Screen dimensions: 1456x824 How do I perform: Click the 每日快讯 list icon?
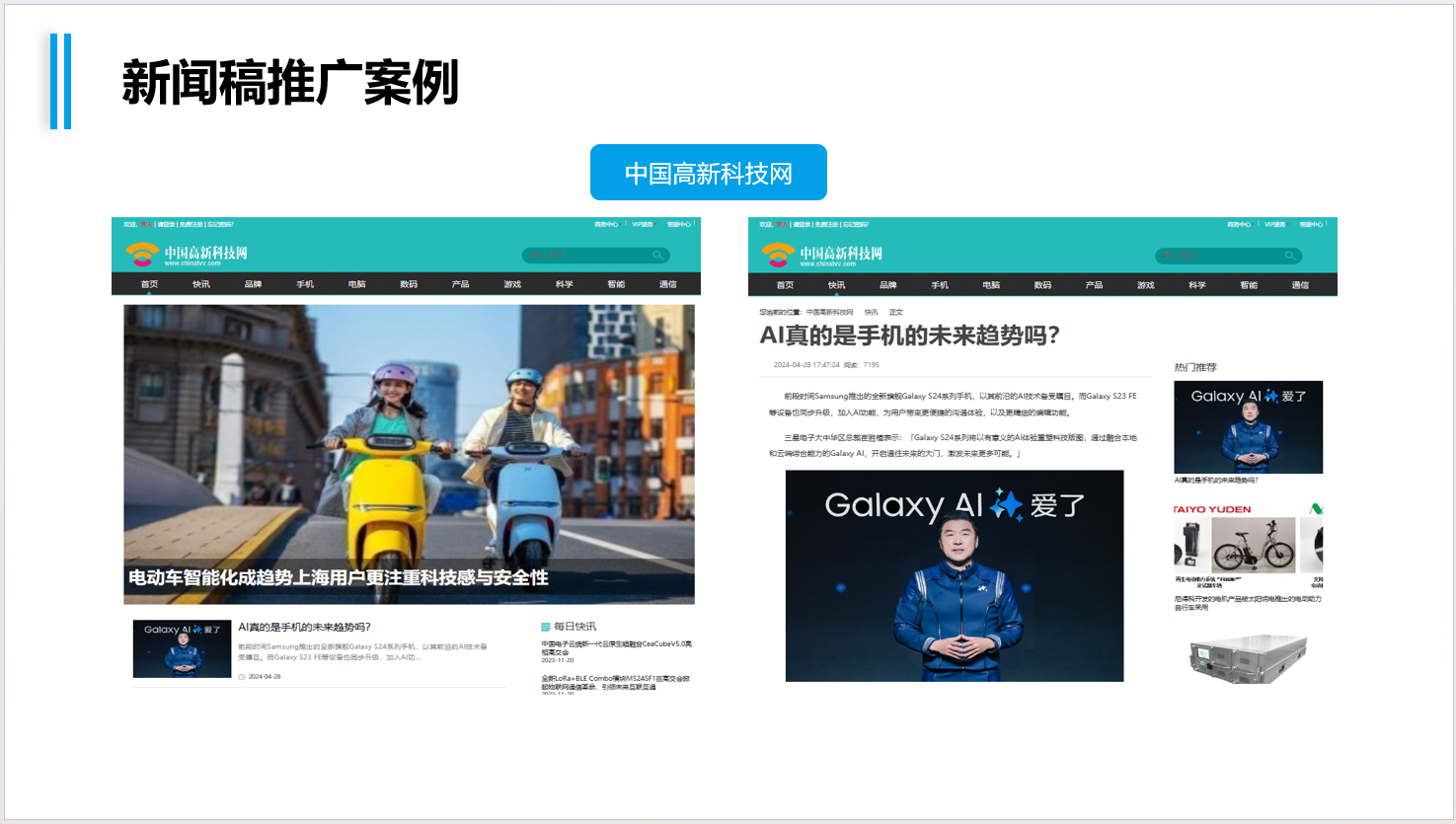[x=545, y=627]
